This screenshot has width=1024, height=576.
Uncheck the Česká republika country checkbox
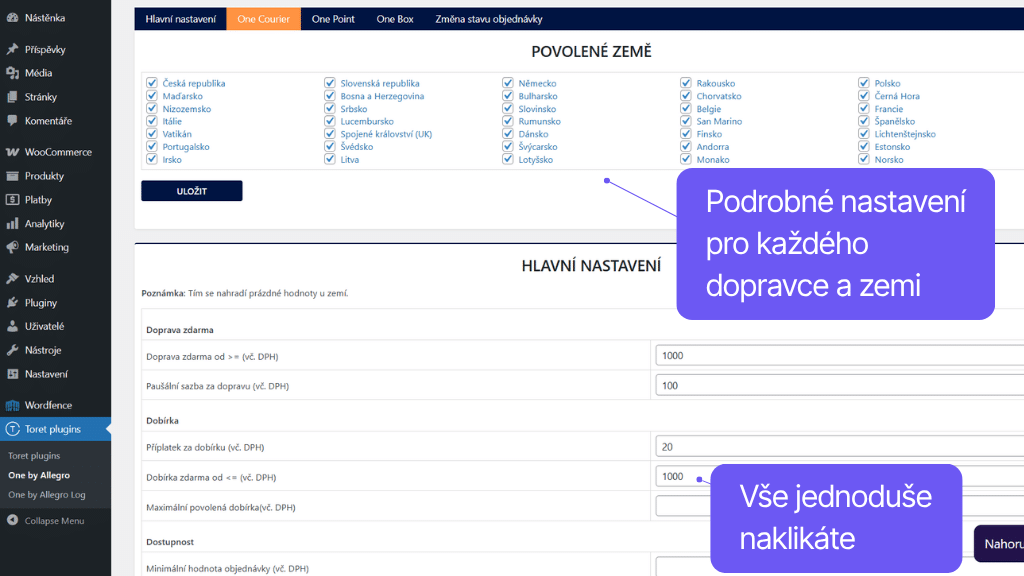tap(151, 83)
